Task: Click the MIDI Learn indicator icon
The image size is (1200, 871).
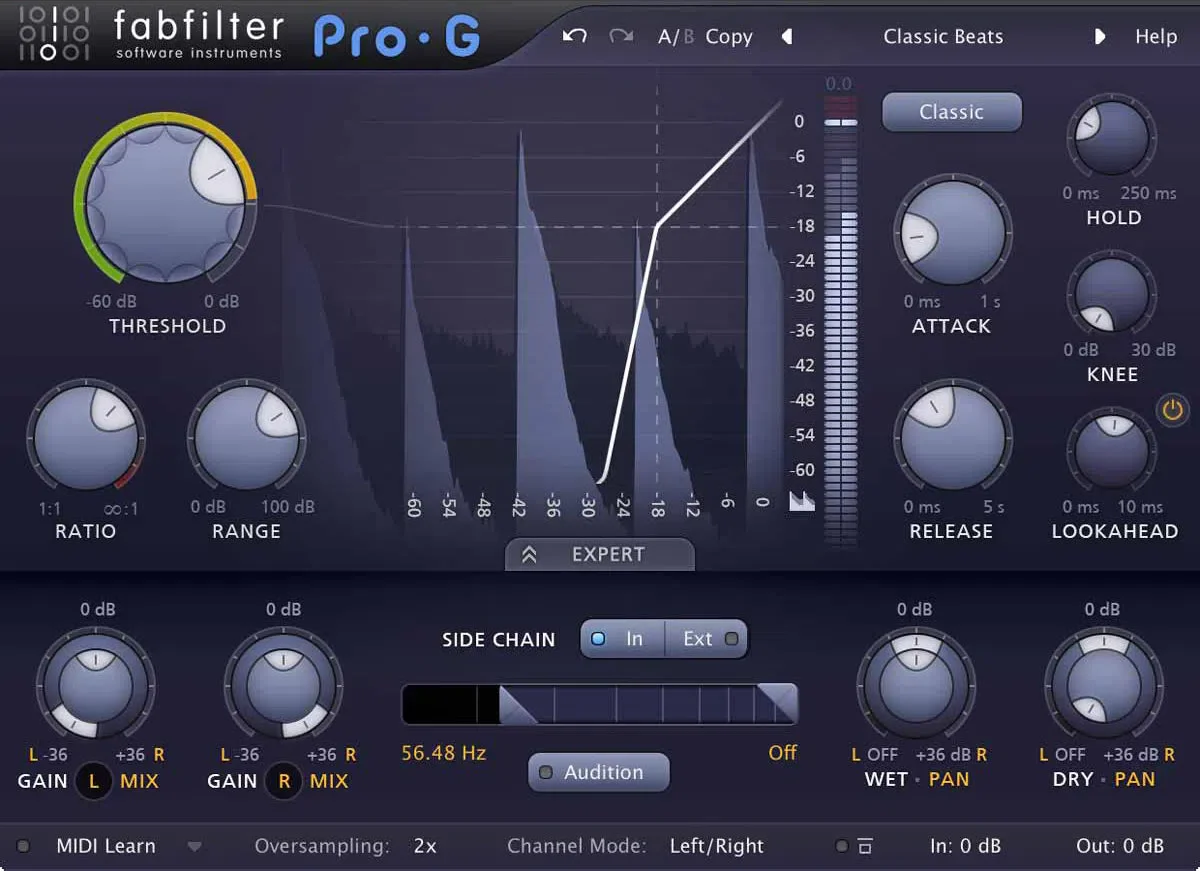Action: (24, 845)
